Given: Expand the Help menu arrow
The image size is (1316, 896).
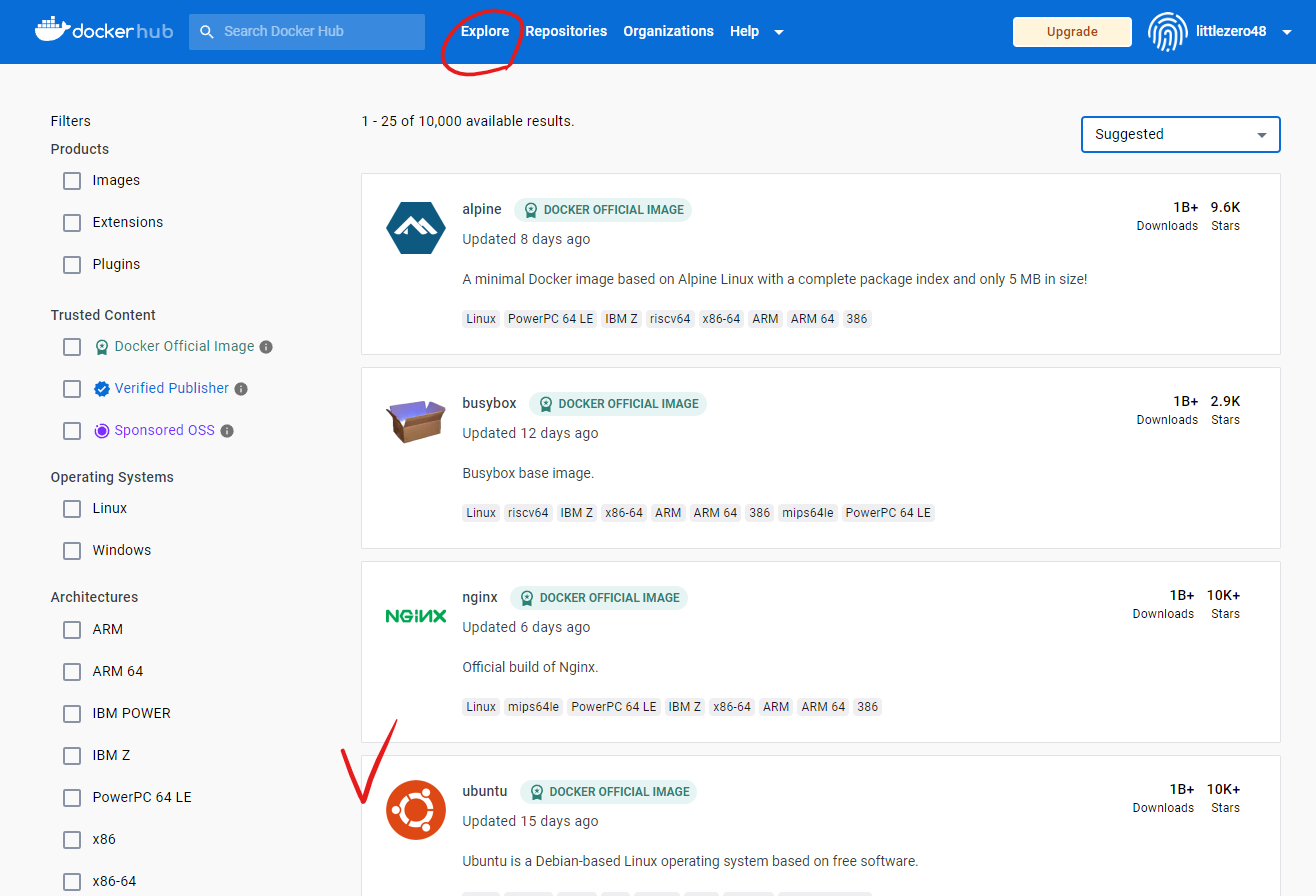Looking at the screenshot, I should coord(779,32).
